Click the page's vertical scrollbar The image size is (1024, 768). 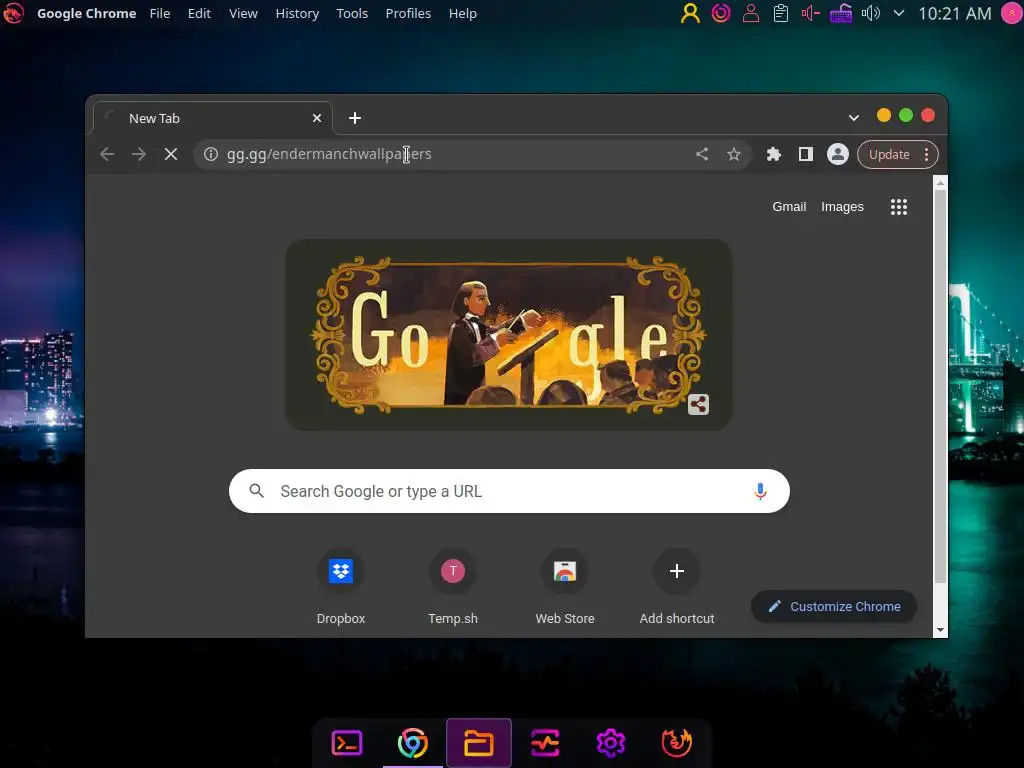tap(940, 385)
